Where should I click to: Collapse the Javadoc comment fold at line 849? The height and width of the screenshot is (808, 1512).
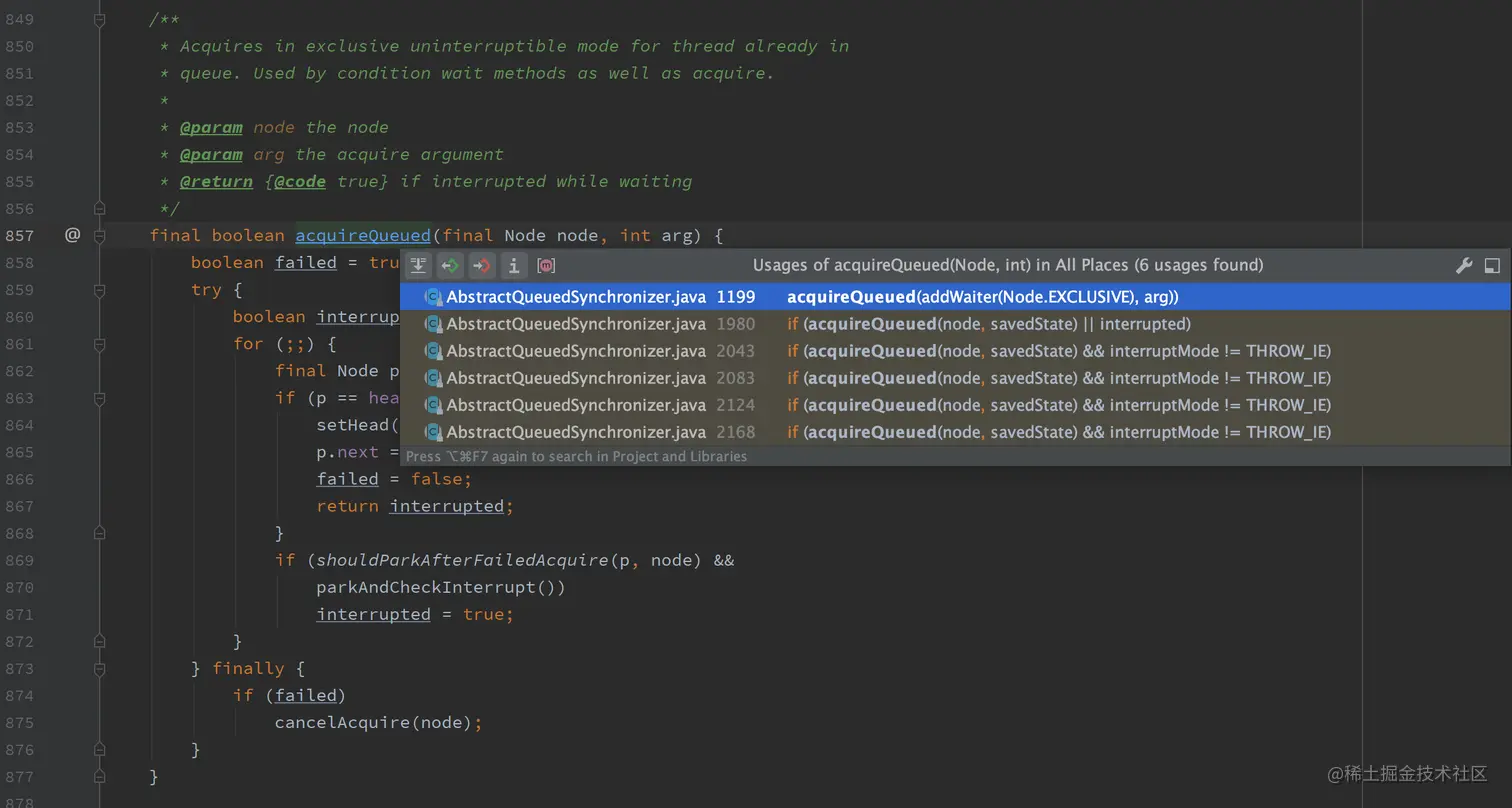tap(99, 19)
